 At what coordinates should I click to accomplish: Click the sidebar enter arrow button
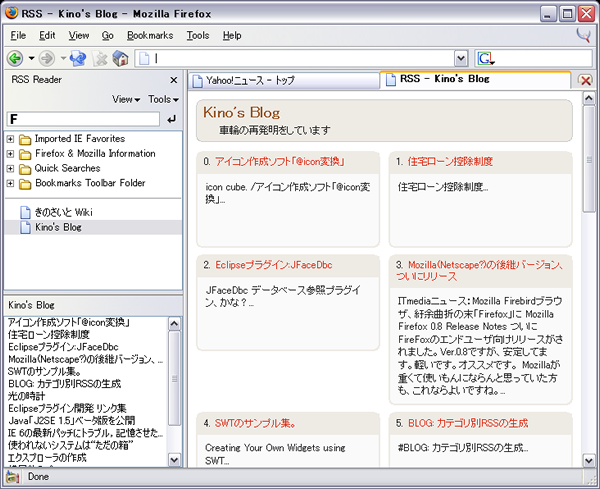click(x=171, y=119)
